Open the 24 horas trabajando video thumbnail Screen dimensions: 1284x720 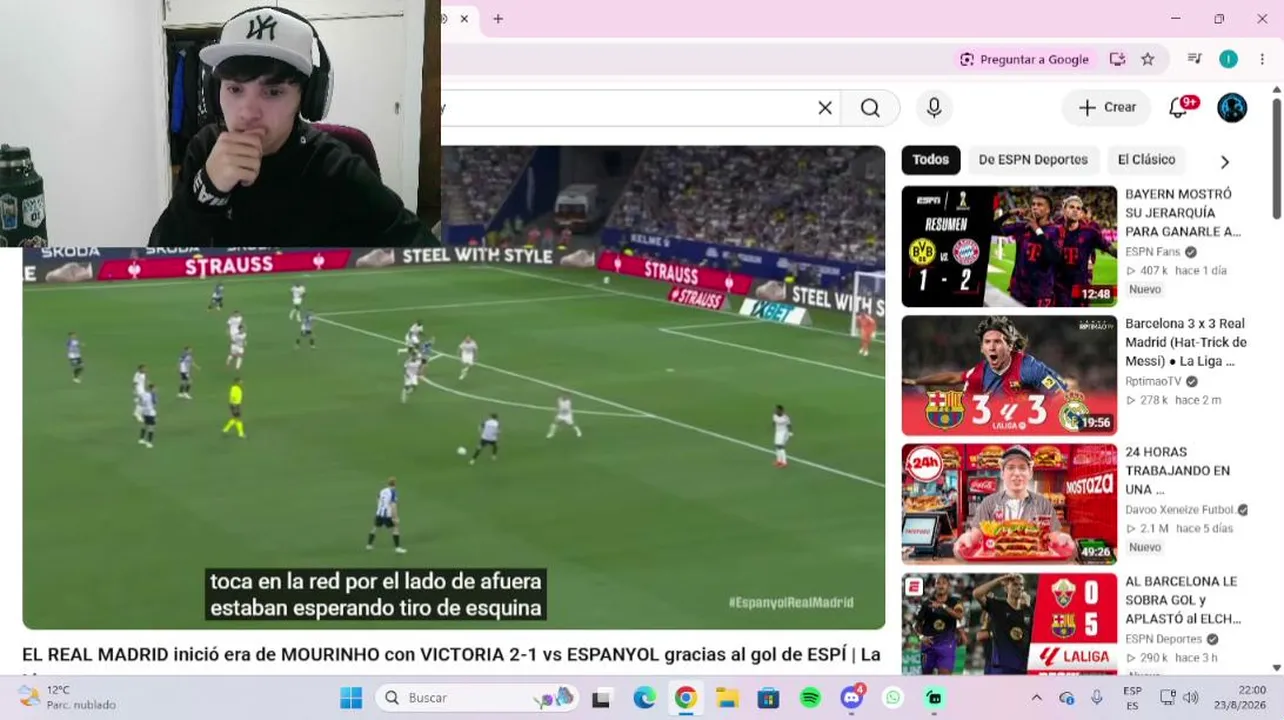(1009, 505)
